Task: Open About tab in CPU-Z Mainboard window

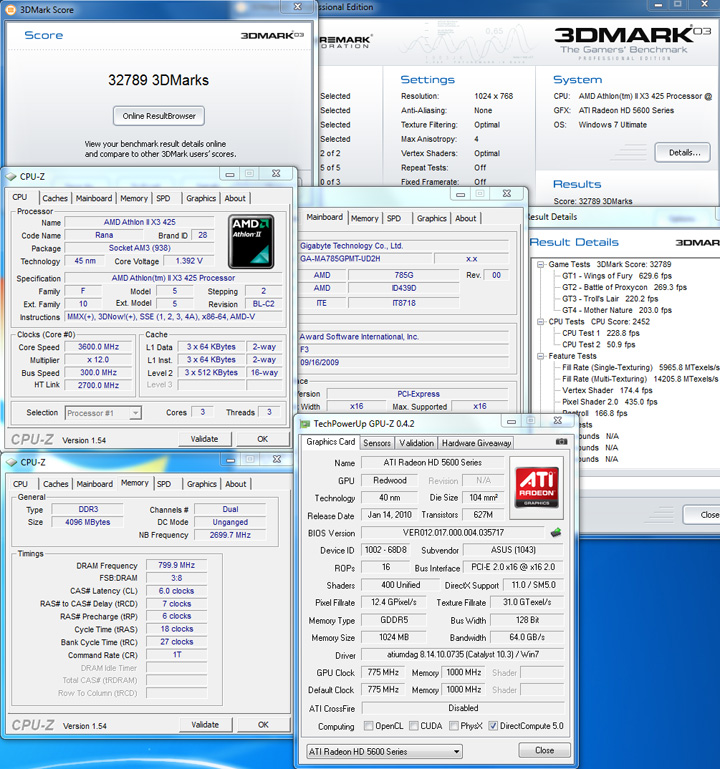Action: [x=465, y=218]
